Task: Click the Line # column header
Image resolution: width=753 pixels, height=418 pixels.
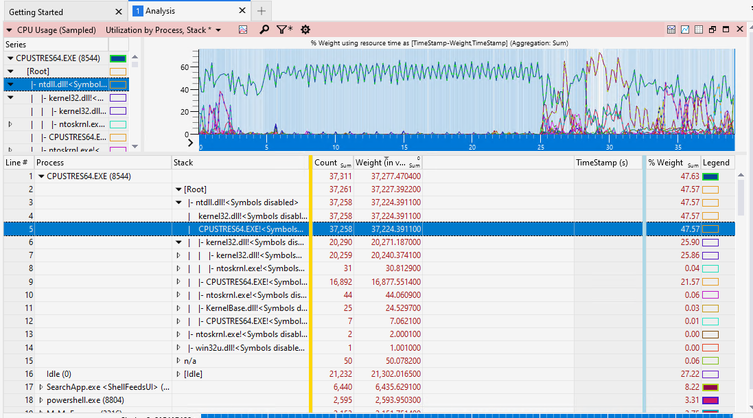Action: 18,162
